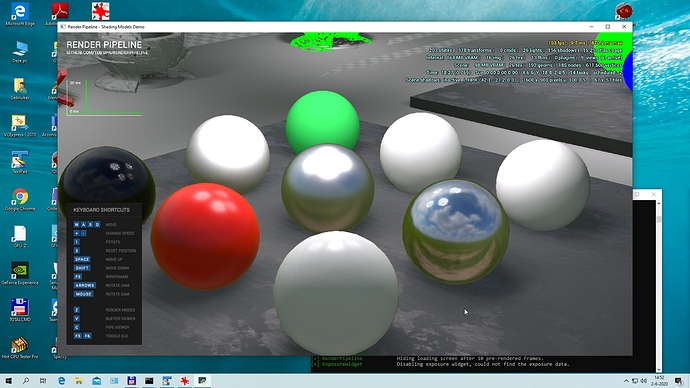Click the 'ExposureWidget' console entry
Viewport: 690px width, 388px height.
click(x=342, y=364)
